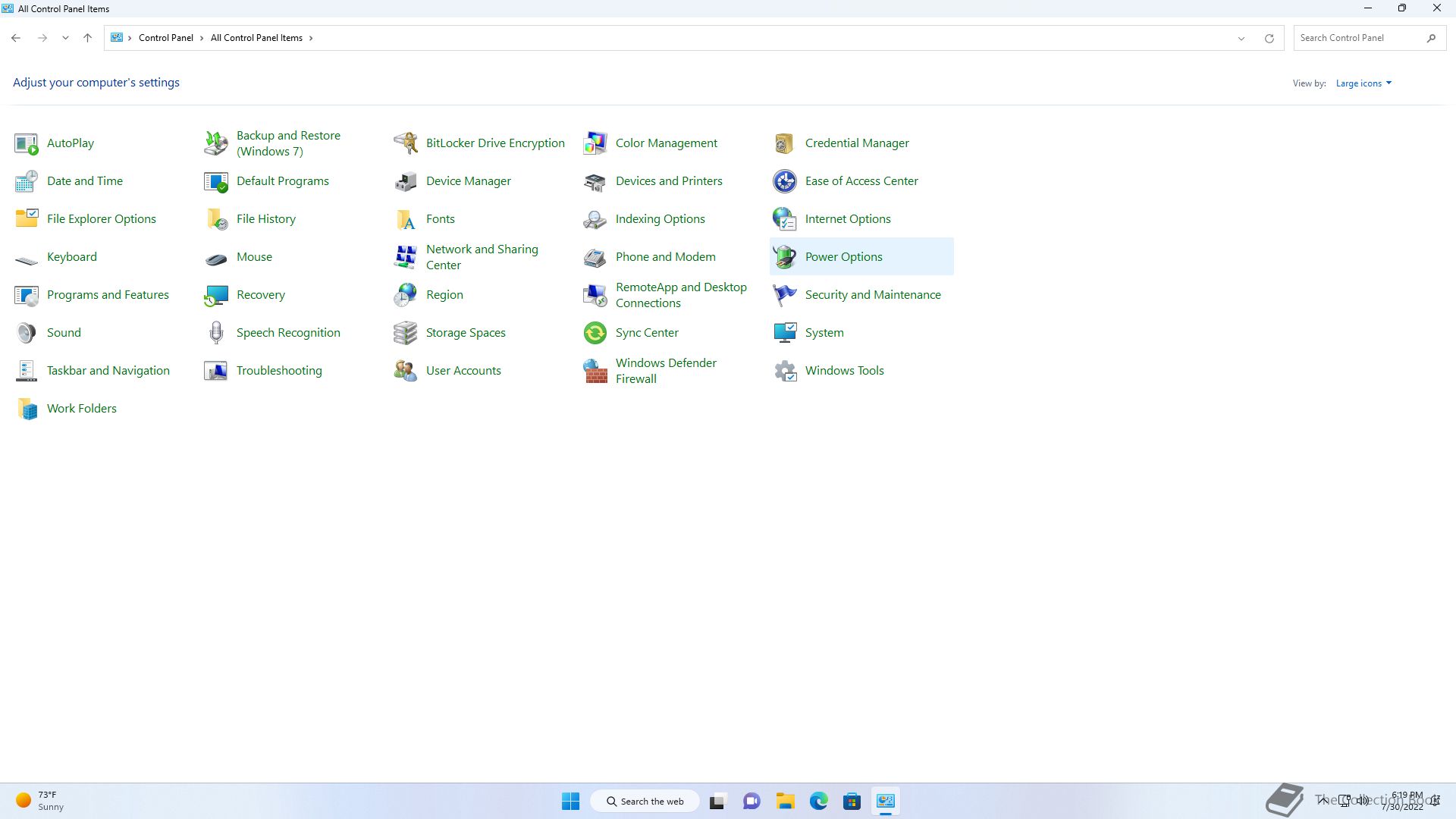The height and width of the screenshot is (819, 1456).
Task: Open Programs and Features icon
Action: tap(27, 295)
